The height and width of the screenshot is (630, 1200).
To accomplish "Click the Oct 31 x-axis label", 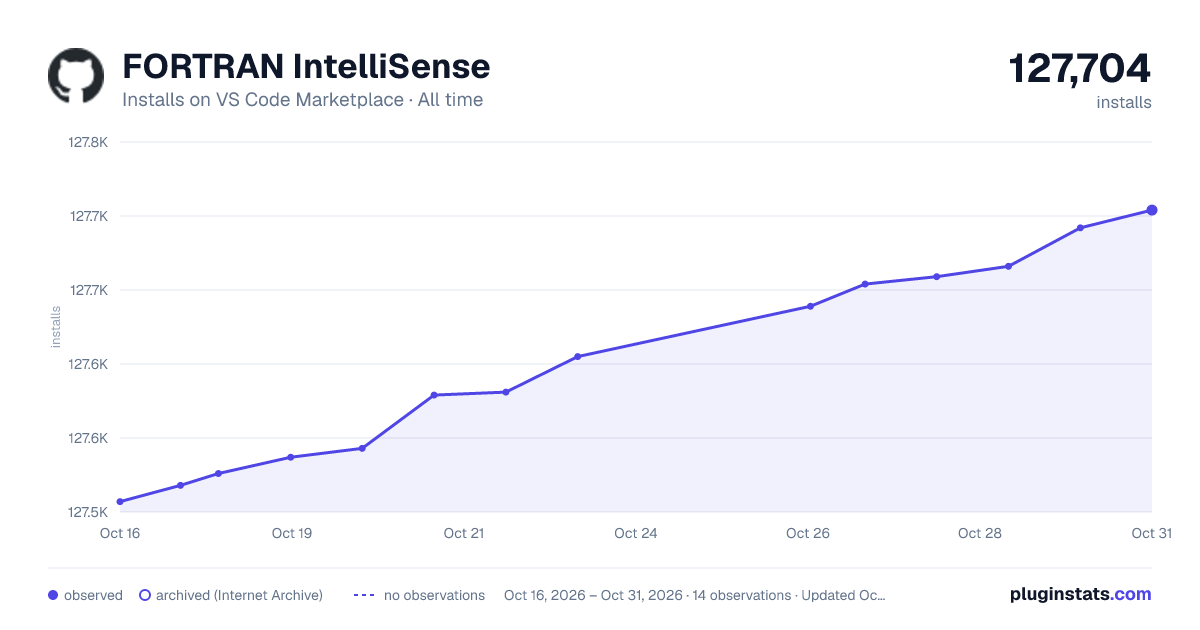I will click(1151, 533).
